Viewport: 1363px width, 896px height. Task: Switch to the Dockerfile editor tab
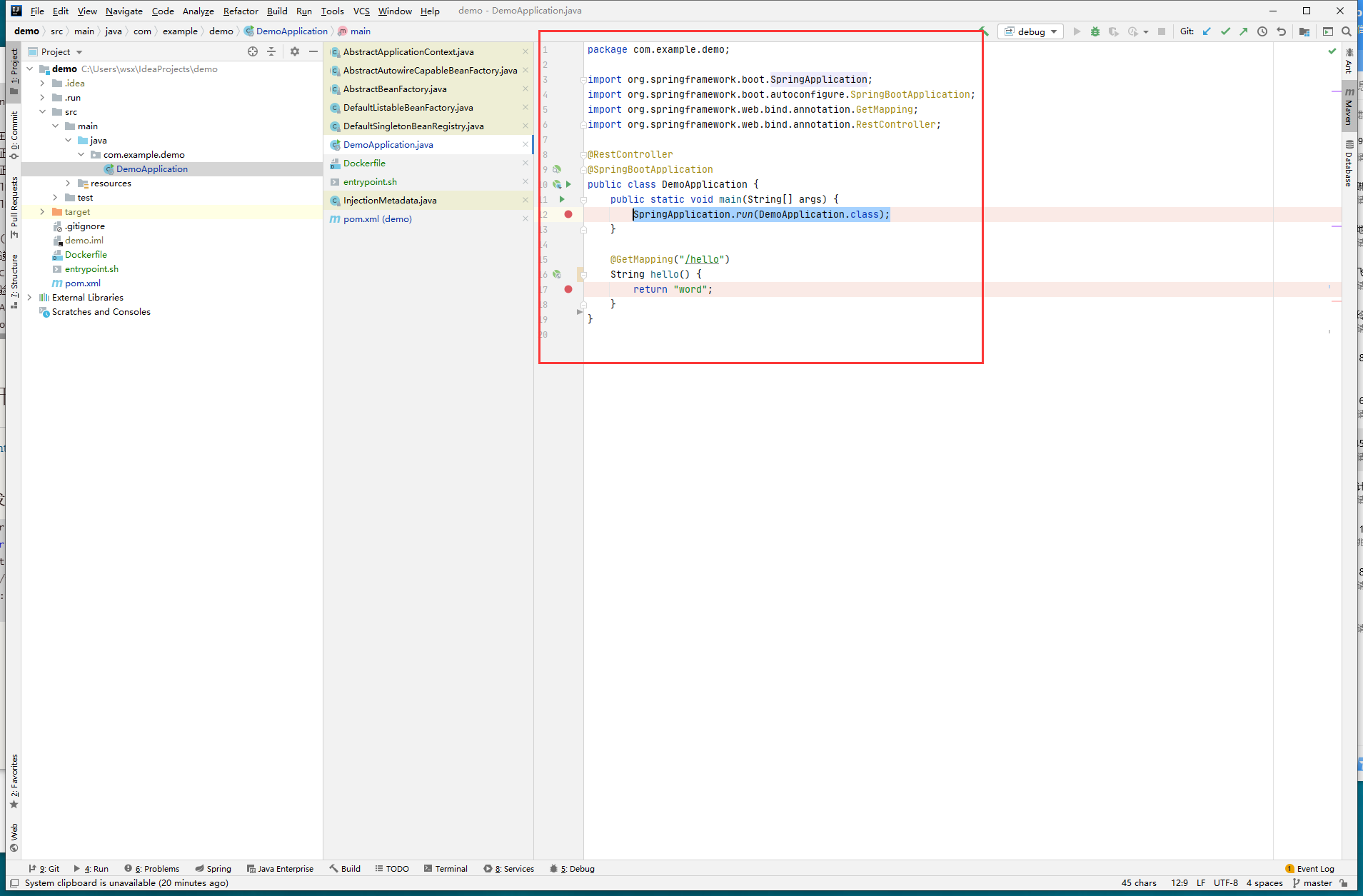coord(364,163)
